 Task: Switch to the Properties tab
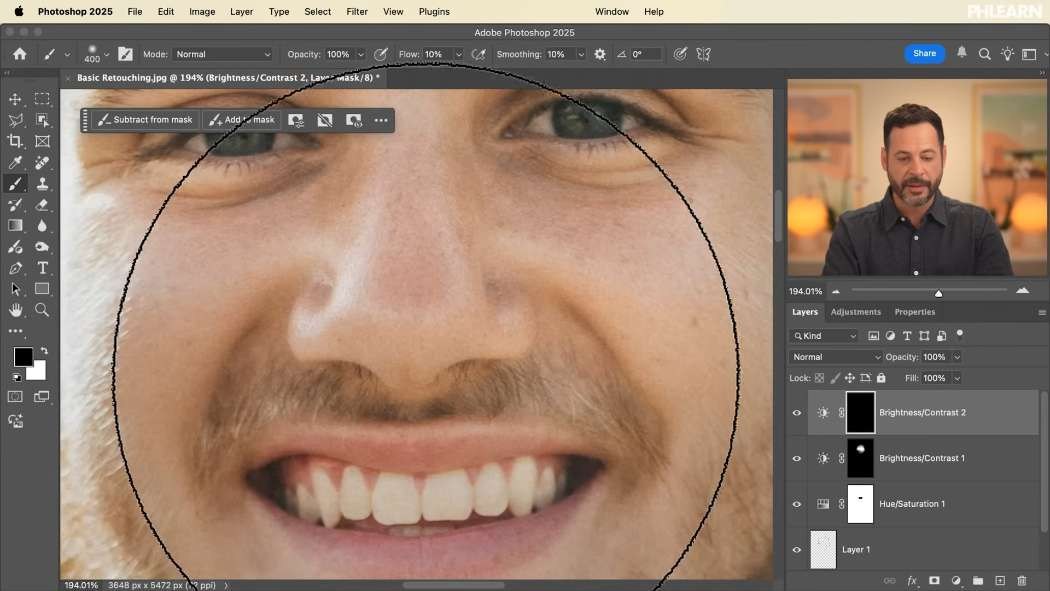(x=915, y=312)
